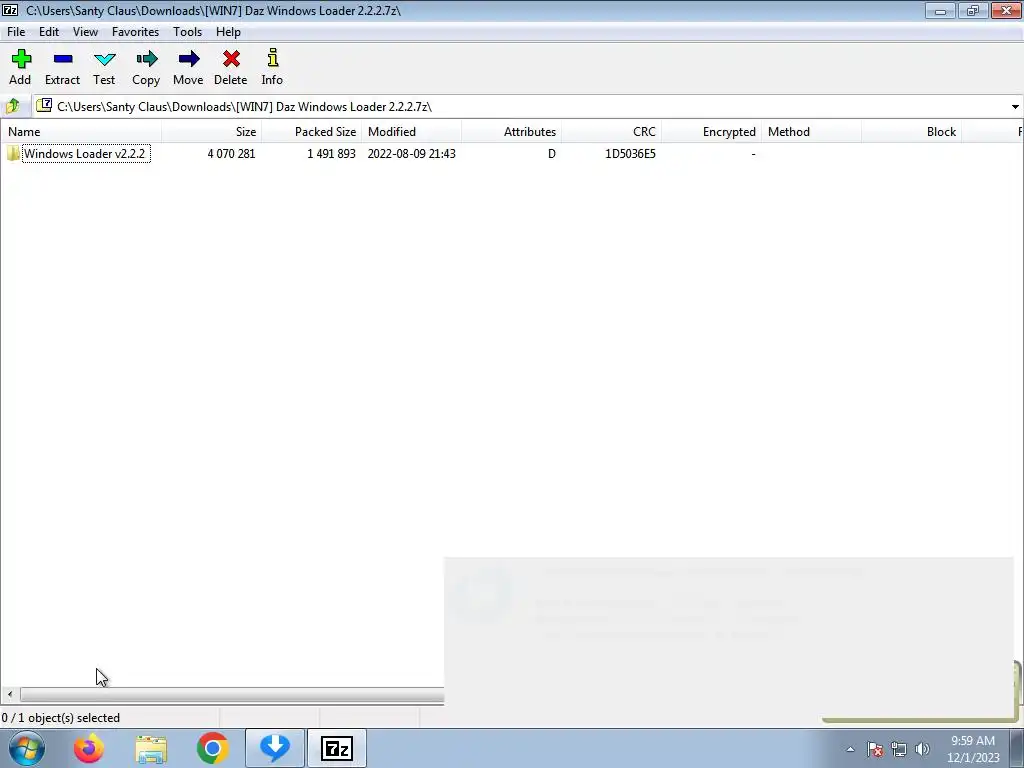Open the Help menu

click(x=229, y=31)
